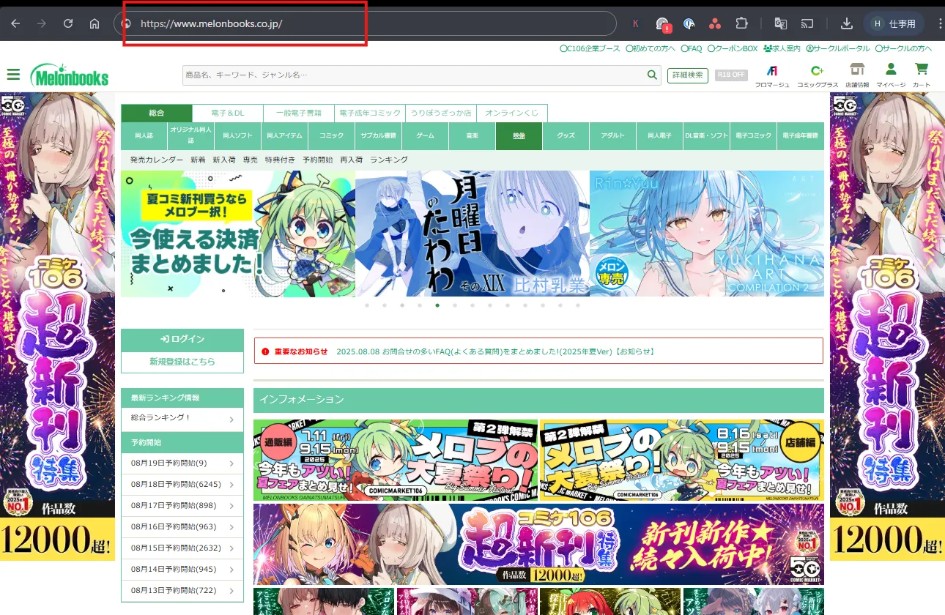Open the browser home page icon
Screen dimensions: 945x615
pos(95,24)
